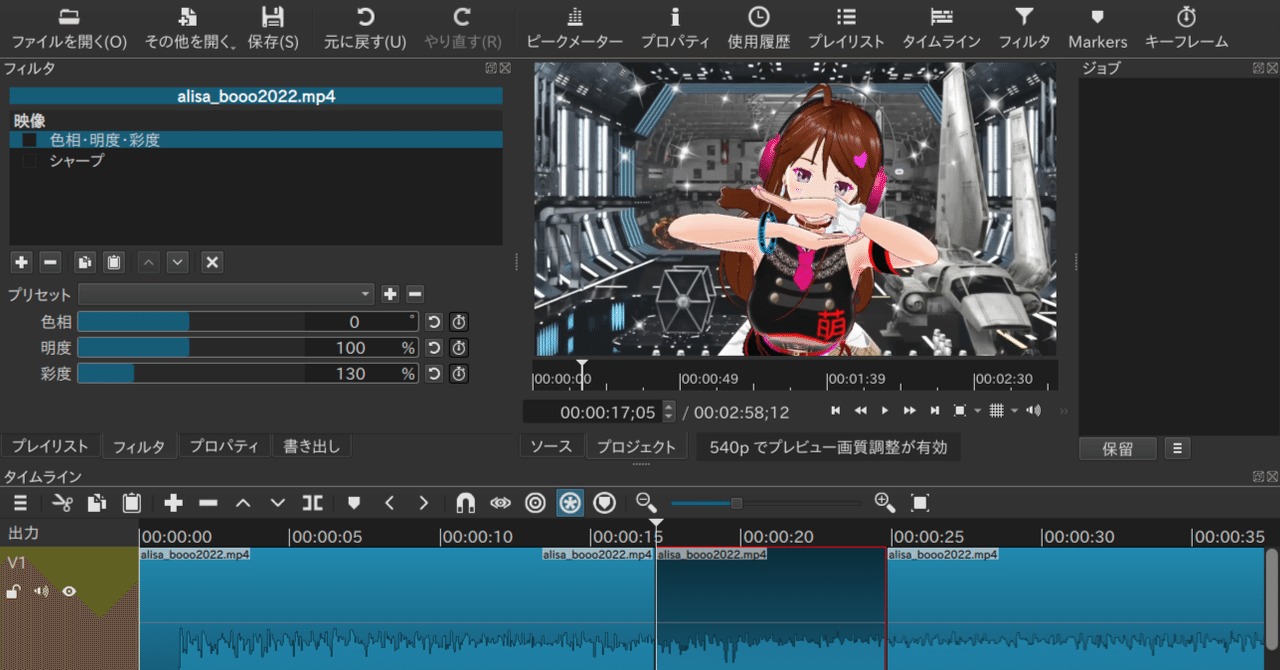
Task: Open the timeline hamburger menu
Action: tap(20, 503)
